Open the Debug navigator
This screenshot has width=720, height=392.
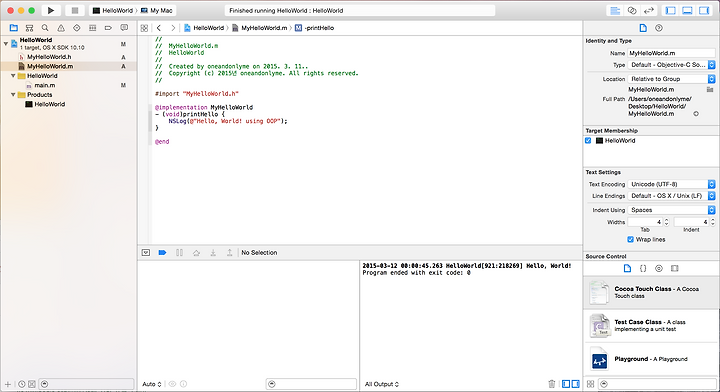coord(92,28)
